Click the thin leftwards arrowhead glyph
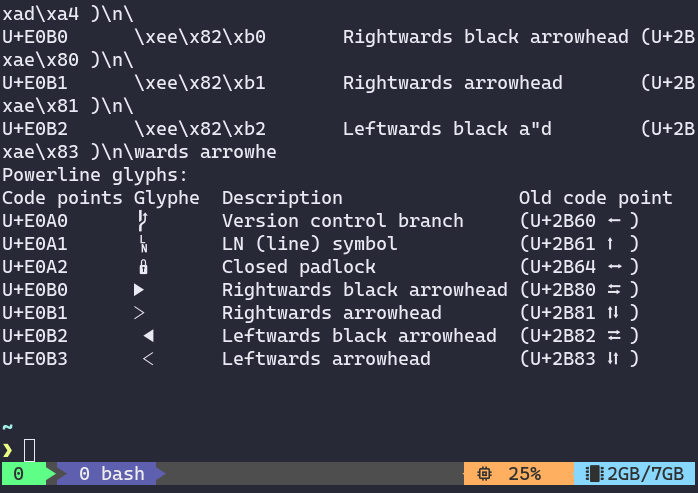 point(148,359)
